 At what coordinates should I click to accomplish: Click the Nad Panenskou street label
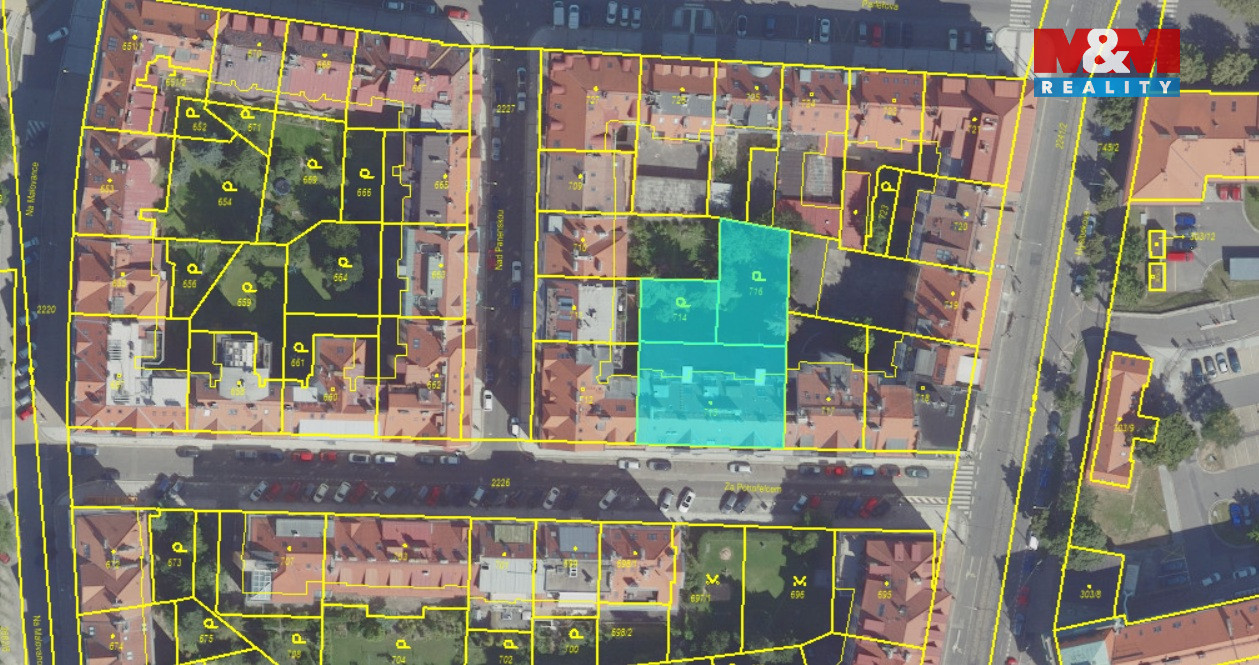point(497,240)
